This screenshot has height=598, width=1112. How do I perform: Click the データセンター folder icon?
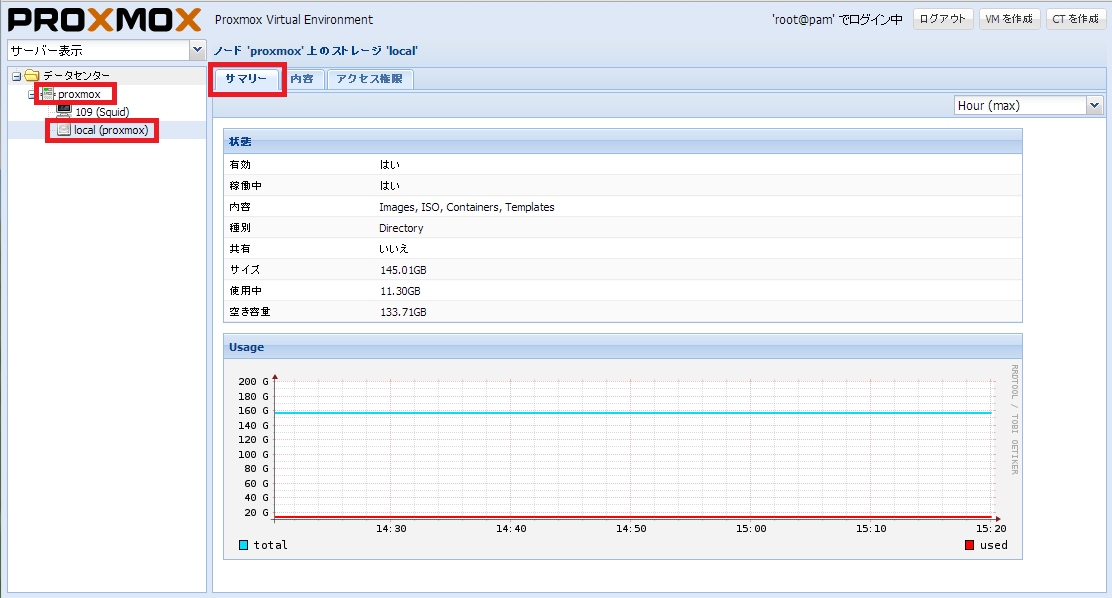coord(32,75)
